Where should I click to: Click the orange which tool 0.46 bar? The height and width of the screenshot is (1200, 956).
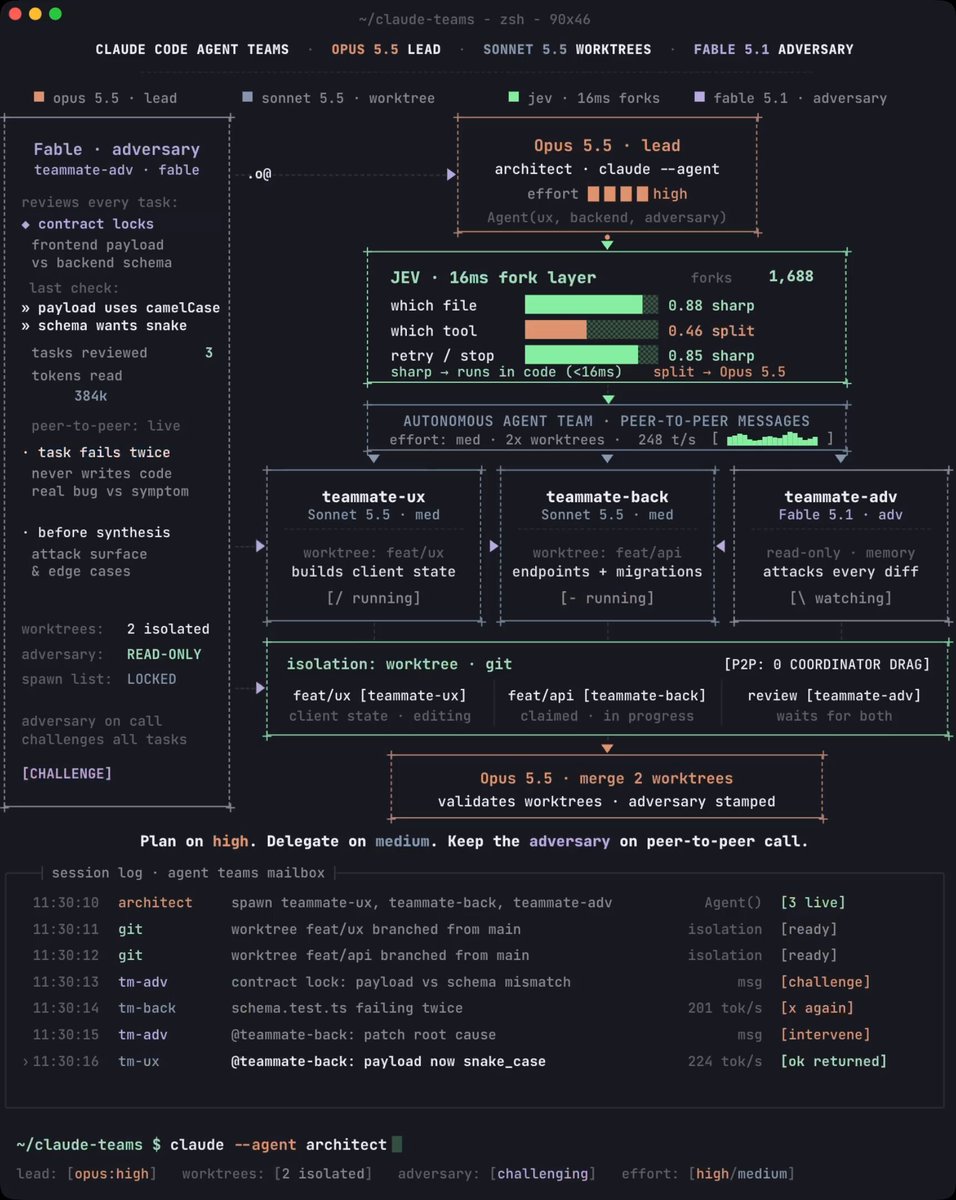click(x=556, y=330)
